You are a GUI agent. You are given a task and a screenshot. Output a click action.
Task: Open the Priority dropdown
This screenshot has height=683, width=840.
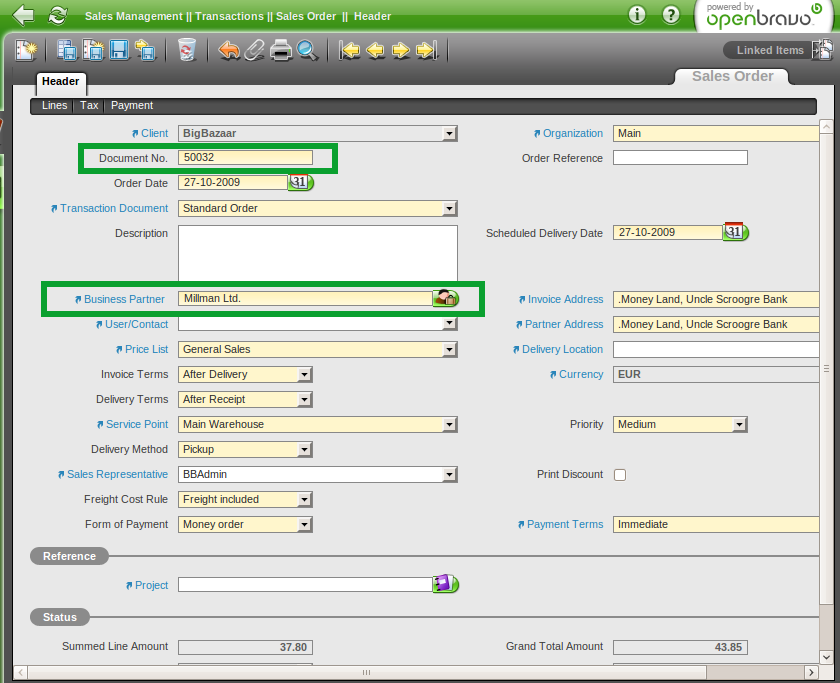(740, 425)
